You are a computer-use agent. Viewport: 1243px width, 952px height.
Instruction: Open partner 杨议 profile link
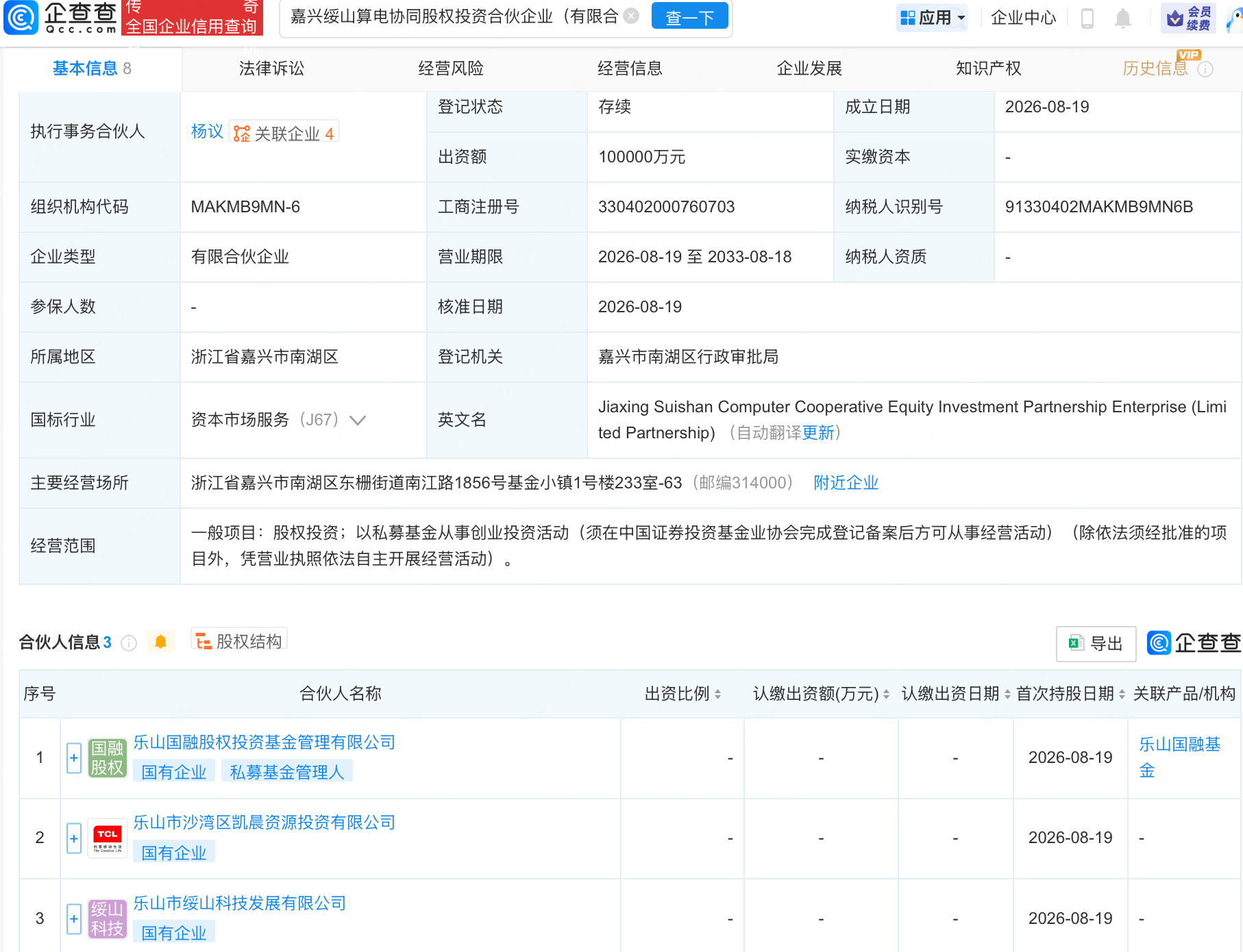tap(207, 131)
